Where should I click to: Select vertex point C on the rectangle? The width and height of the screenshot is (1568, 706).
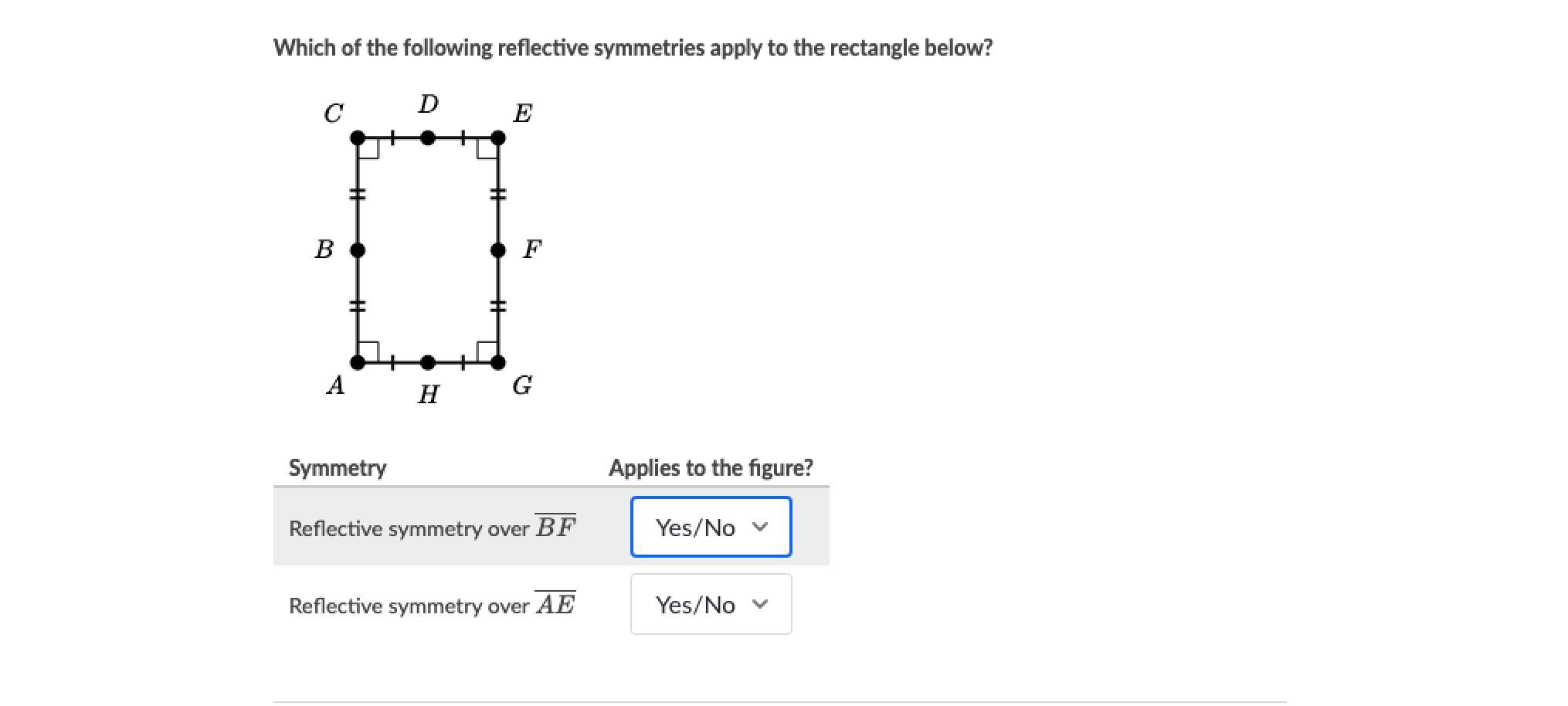pyautogui.click(x=357, y=138)
